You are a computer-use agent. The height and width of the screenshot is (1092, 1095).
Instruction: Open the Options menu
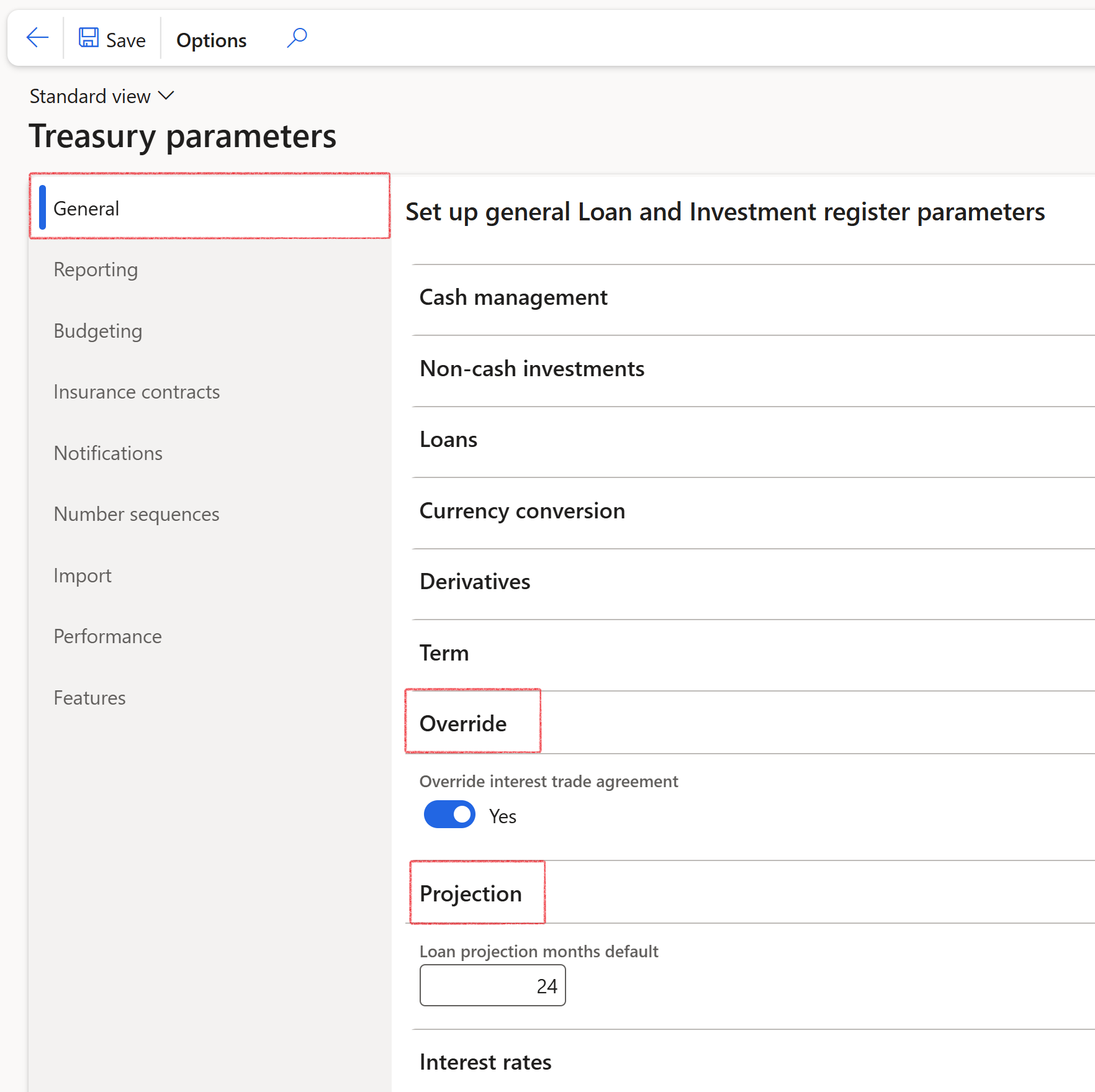(211, 40)
